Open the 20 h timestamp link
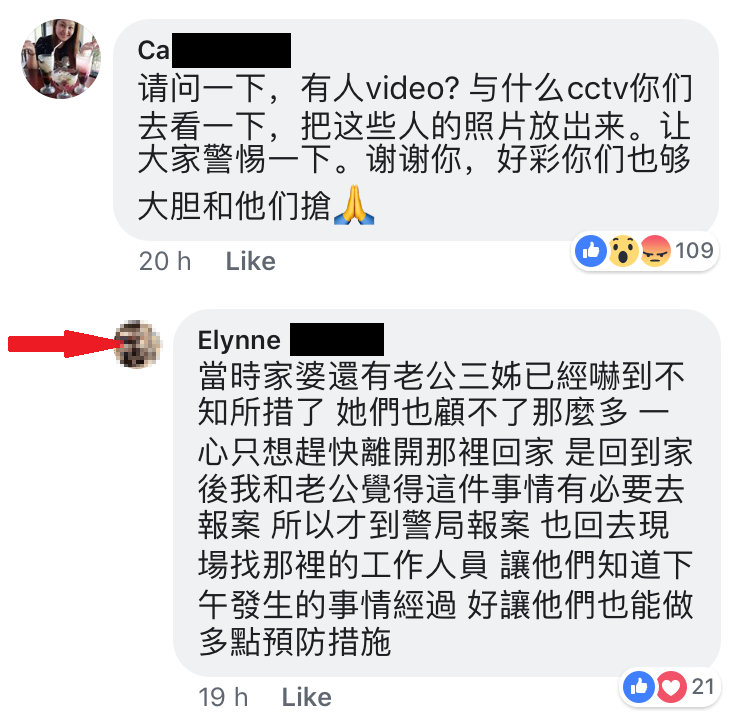This screenshot has width=747, height=726. coord(165,261)
